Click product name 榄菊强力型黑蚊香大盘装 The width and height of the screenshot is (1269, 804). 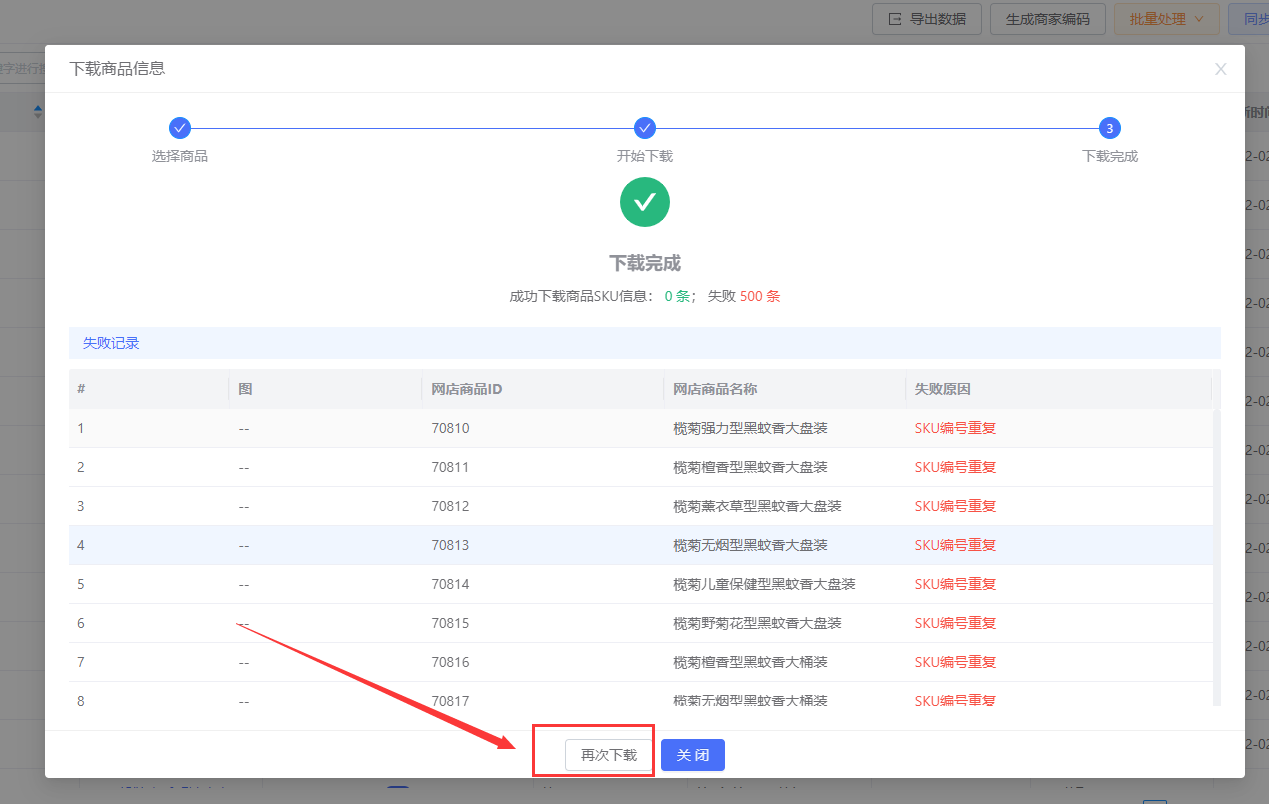pyautogui.click(x=750, y=428)
